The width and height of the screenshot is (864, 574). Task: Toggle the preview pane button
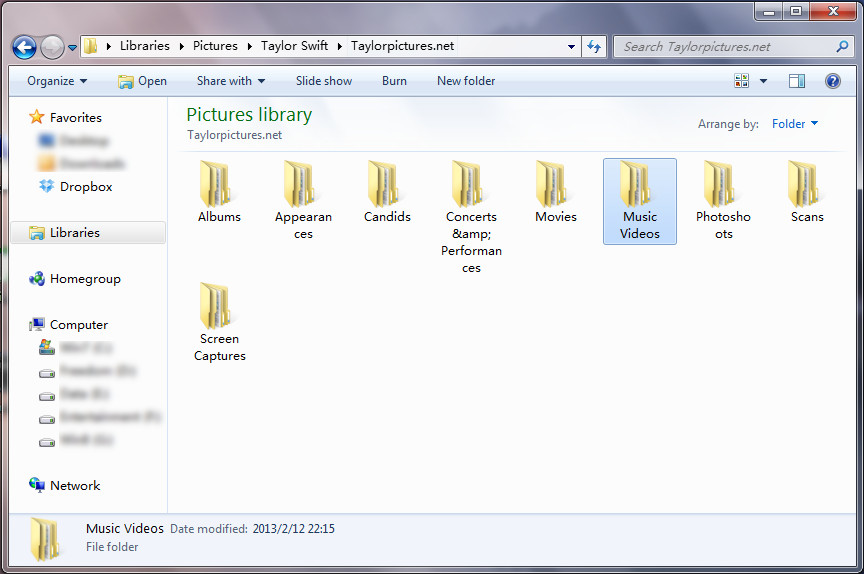[797, 81]
